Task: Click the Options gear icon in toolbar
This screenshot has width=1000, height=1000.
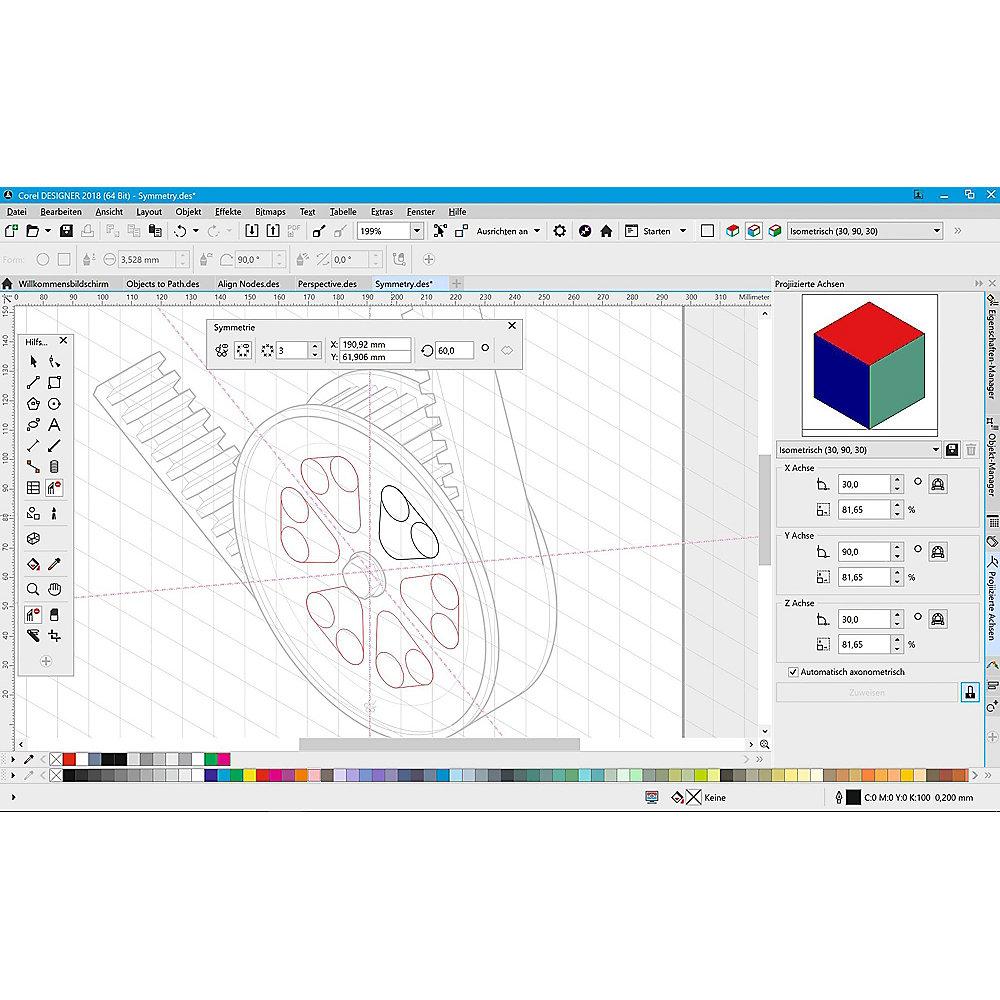Action: pos(559,231)
